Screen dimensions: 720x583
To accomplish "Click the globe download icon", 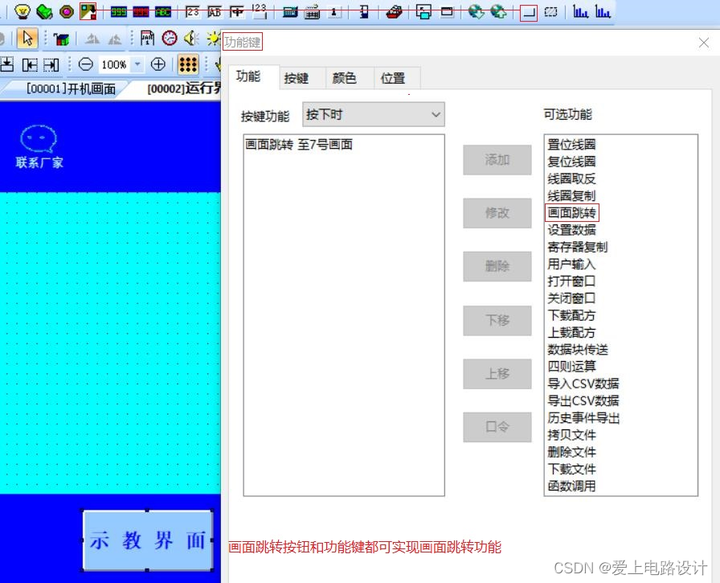I will [x=476, y=11].
